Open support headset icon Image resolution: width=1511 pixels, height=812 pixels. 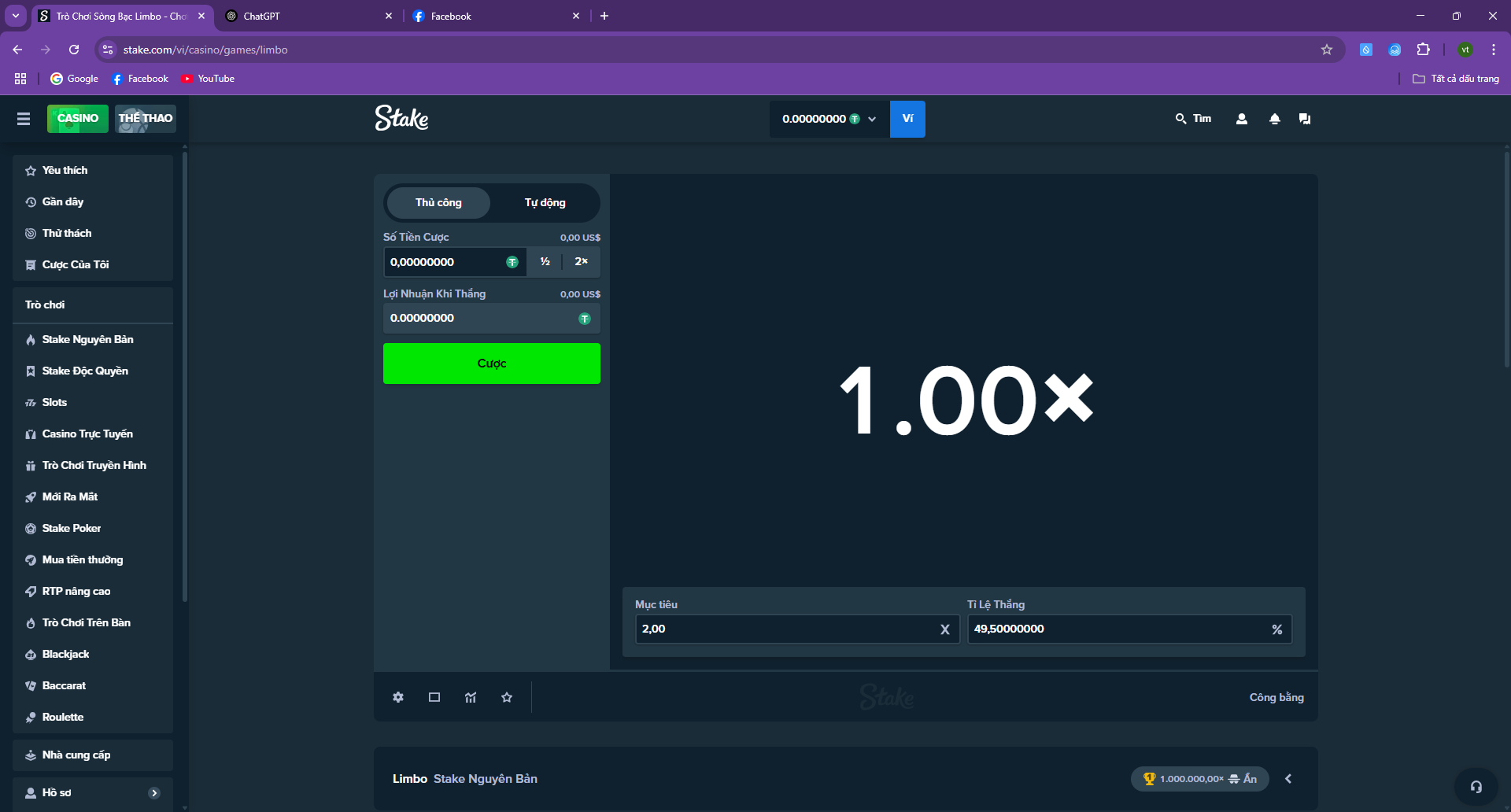tap(1476, 787)
